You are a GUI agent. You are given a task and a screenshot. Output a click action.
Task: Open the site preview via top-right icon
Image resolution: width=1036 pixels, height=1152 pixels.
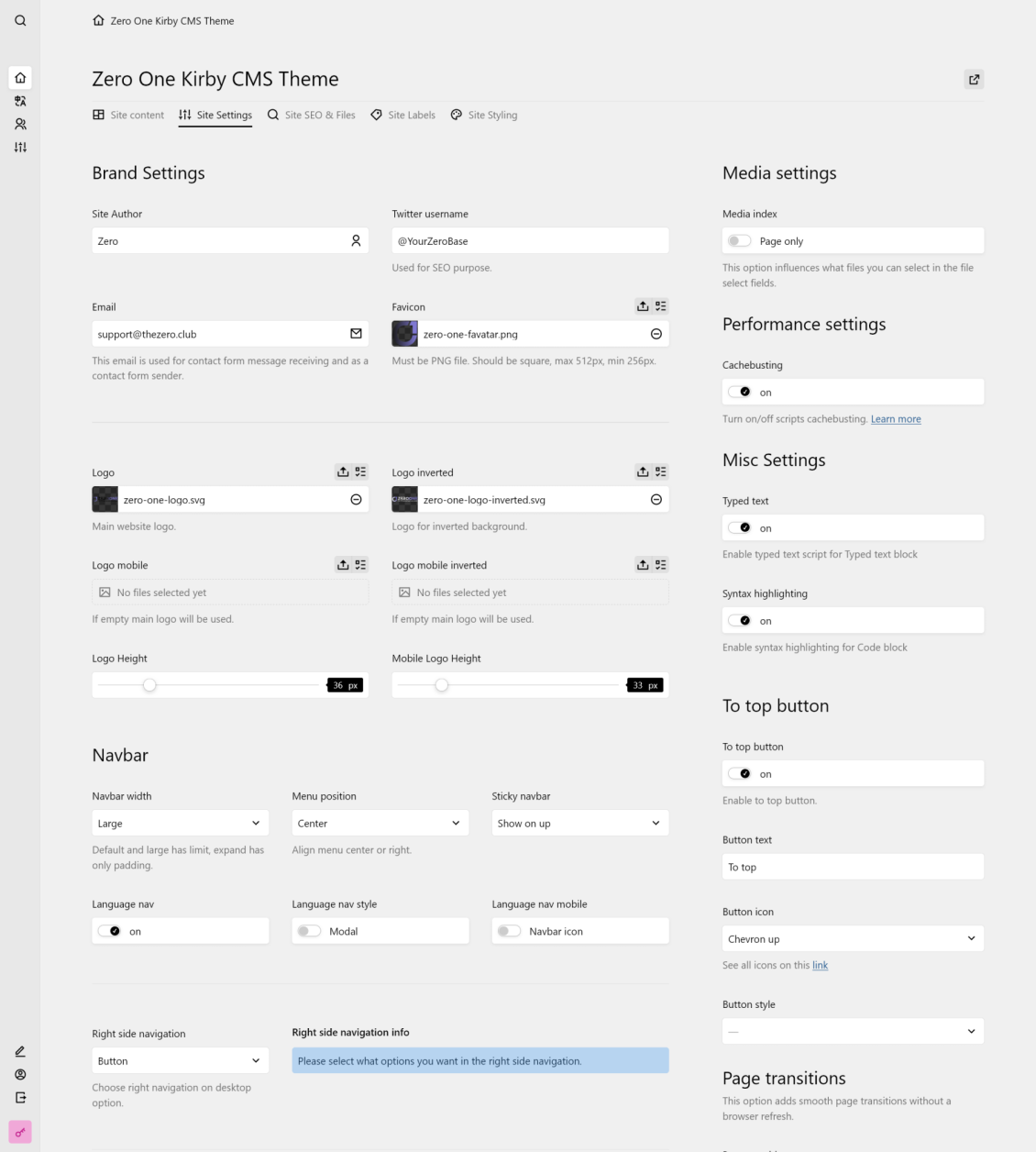coord(974,80)
